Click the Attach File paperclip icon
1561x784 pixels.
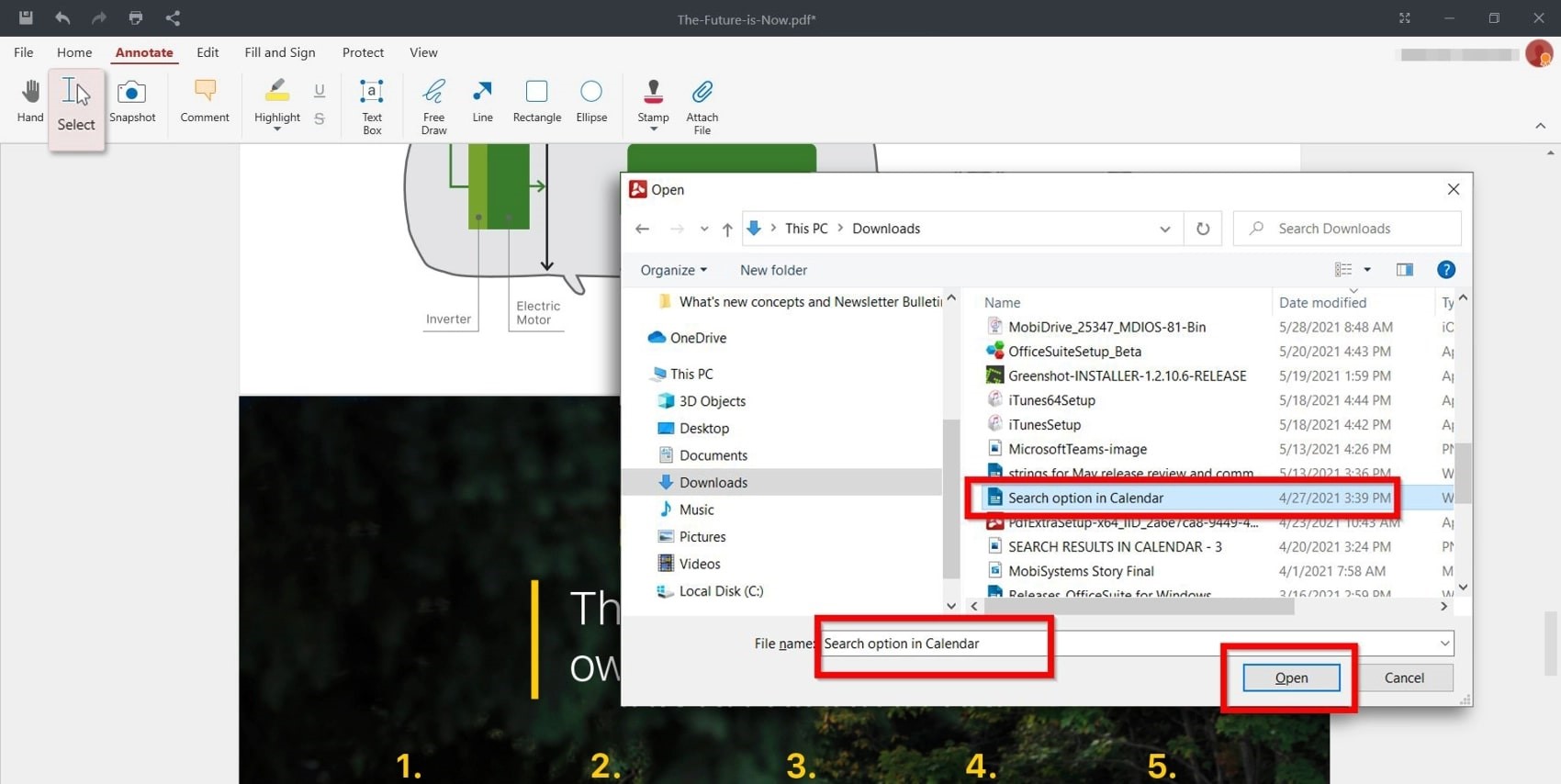click(x=702, y=104)
